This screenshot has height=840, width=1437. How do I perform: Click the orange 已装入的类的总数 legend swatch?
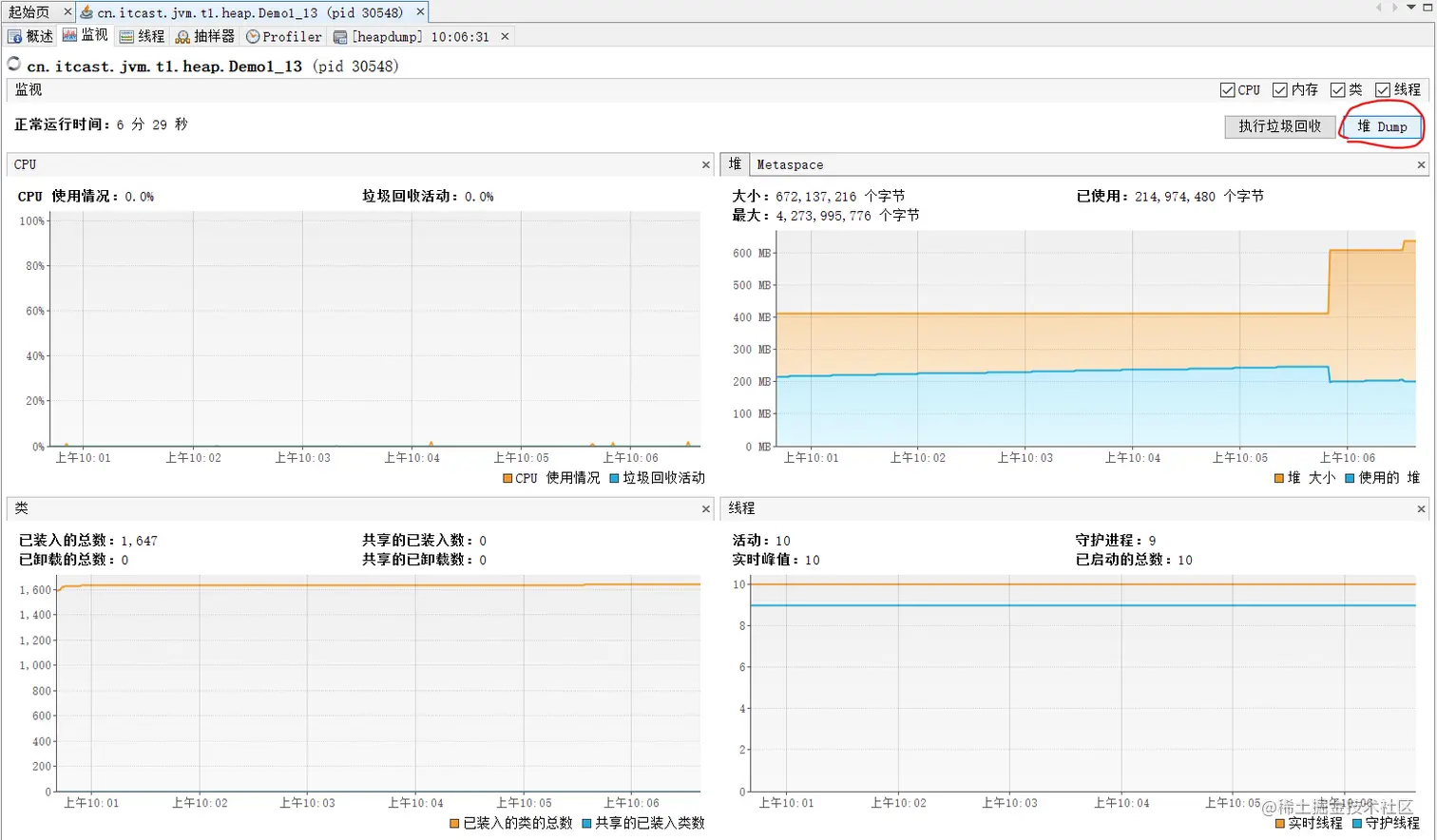point(454,824)
